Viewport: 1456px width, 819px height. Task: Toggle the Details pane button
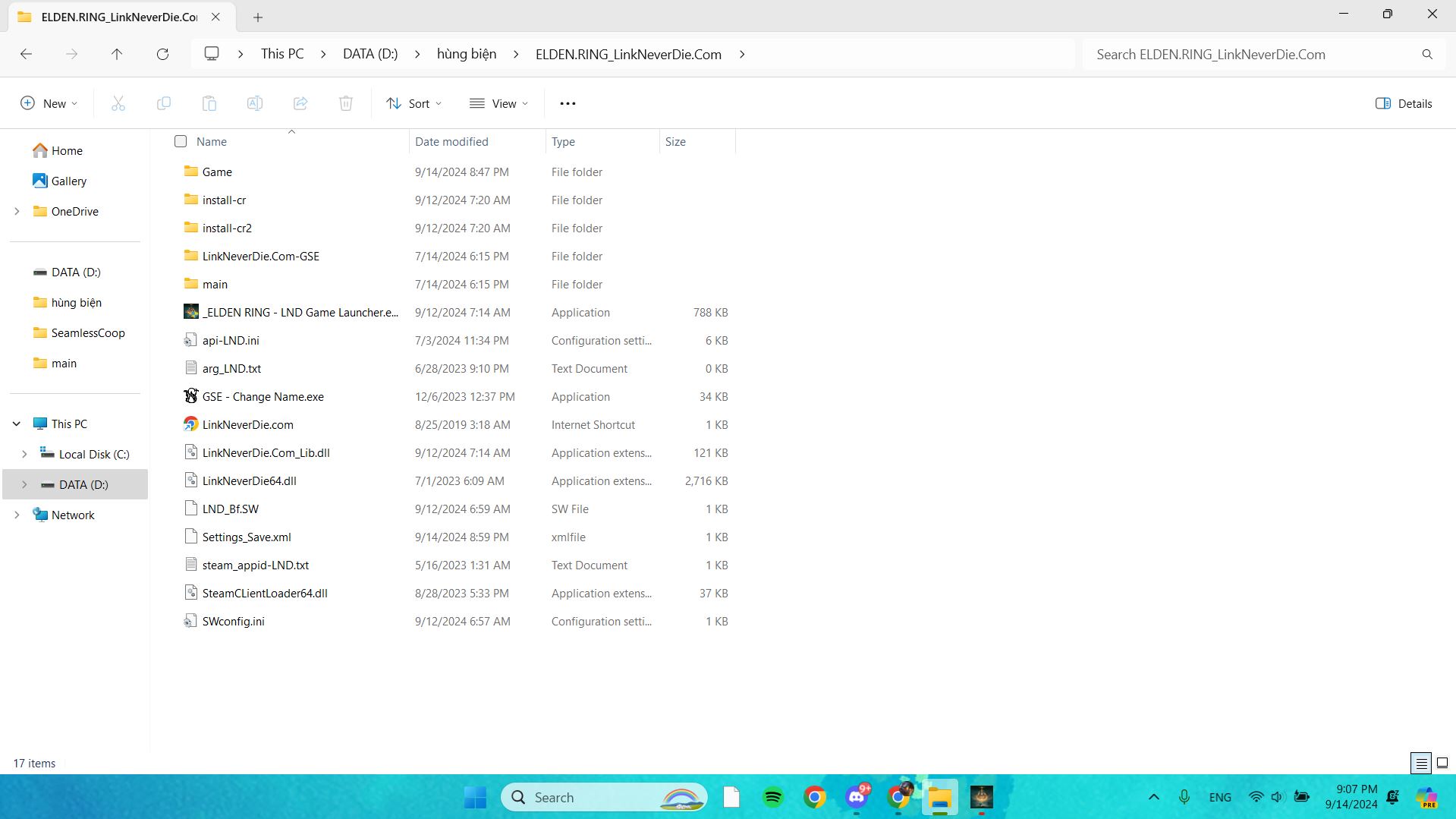tap(1404, 103)
